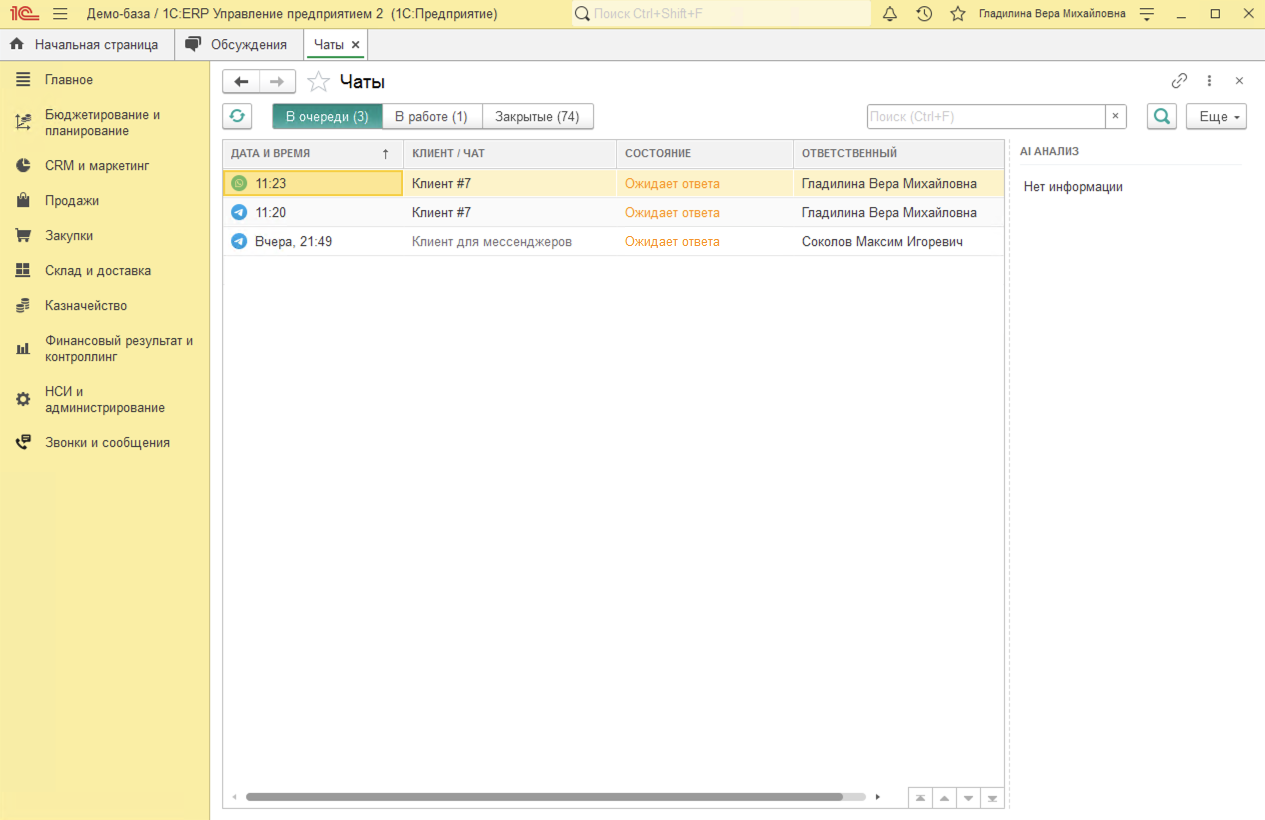This screenshot has width=1265, height=820.
Task: Open history clock icon in title bar
Action: pos(924,14)
